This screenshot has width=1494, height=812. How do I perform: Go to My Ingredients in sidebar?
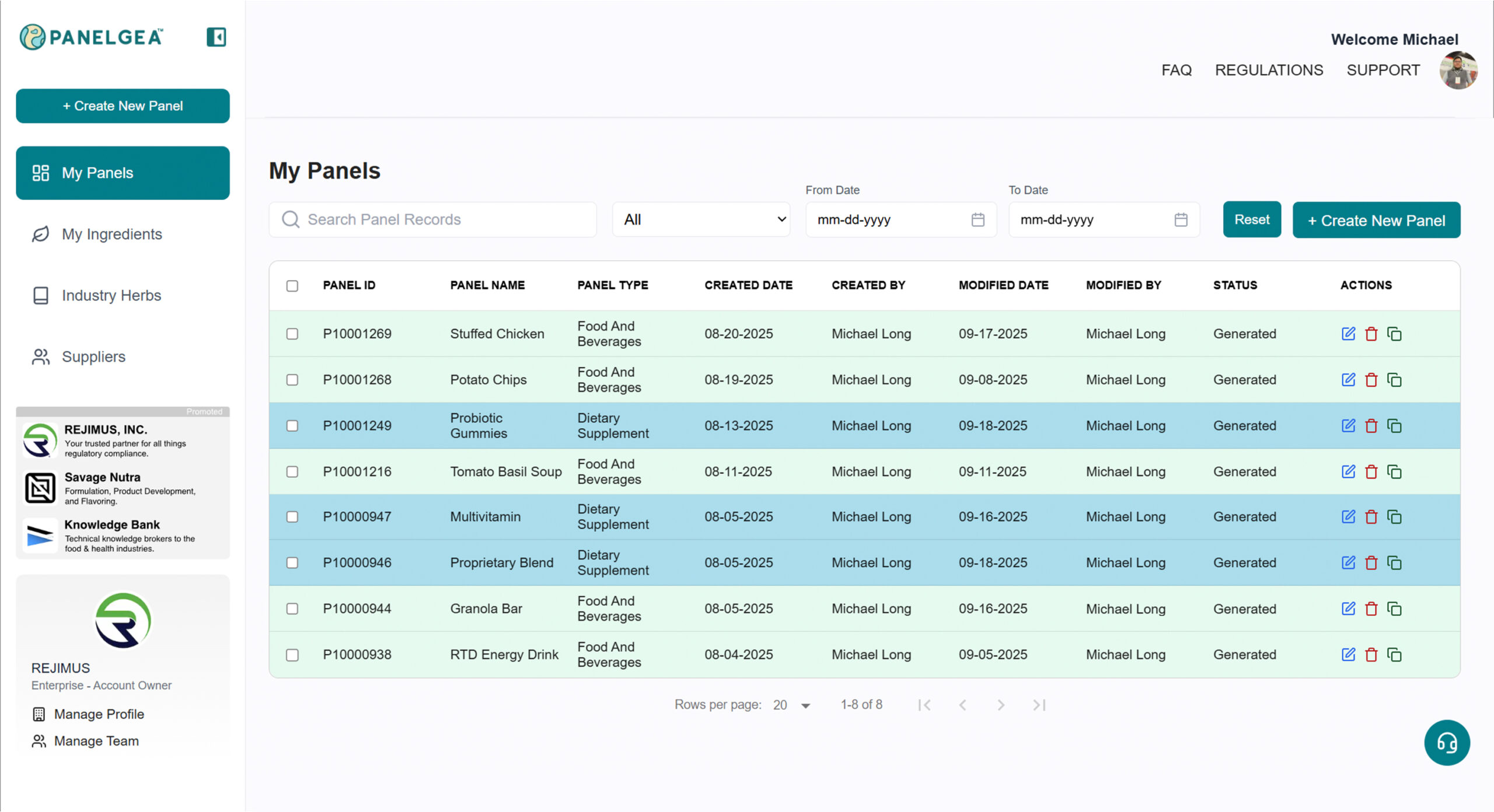(x=111, y=234)
